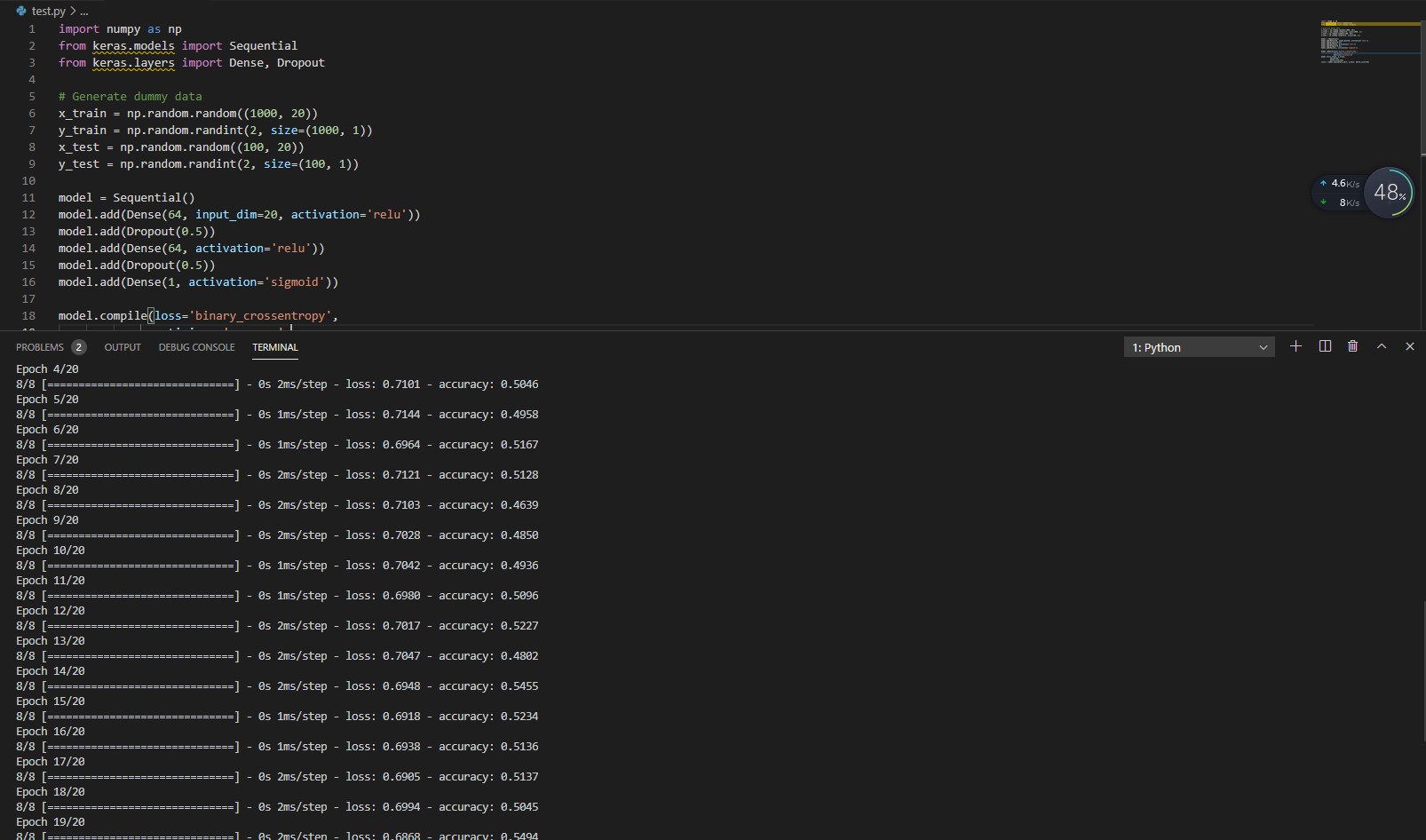The height and width of the screenshot is (840, 1426).
Task: Click the x_test assignment line
Action: click(x=181, y=147)
